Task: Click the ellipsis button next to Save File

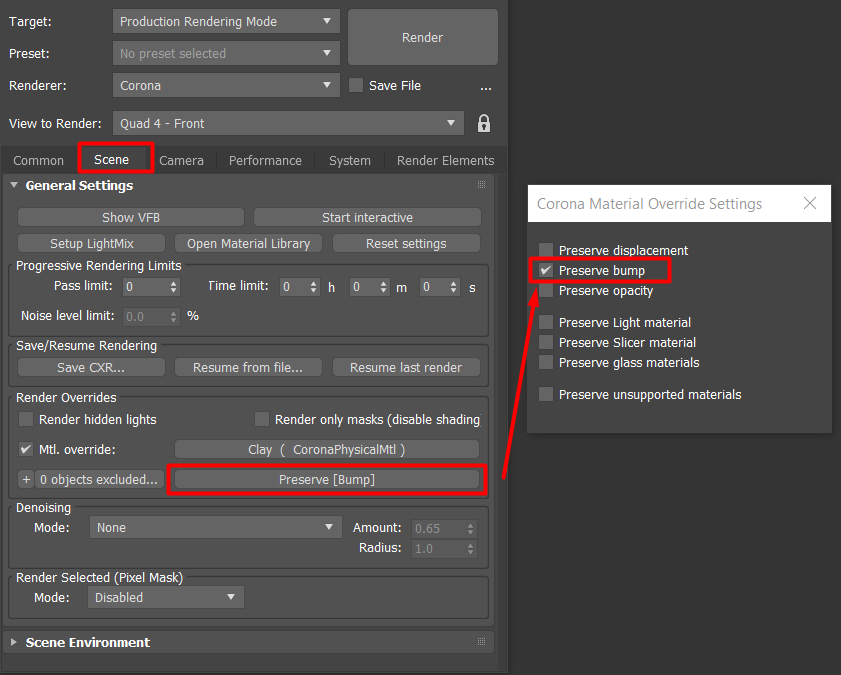Action: tap(486, 86)
